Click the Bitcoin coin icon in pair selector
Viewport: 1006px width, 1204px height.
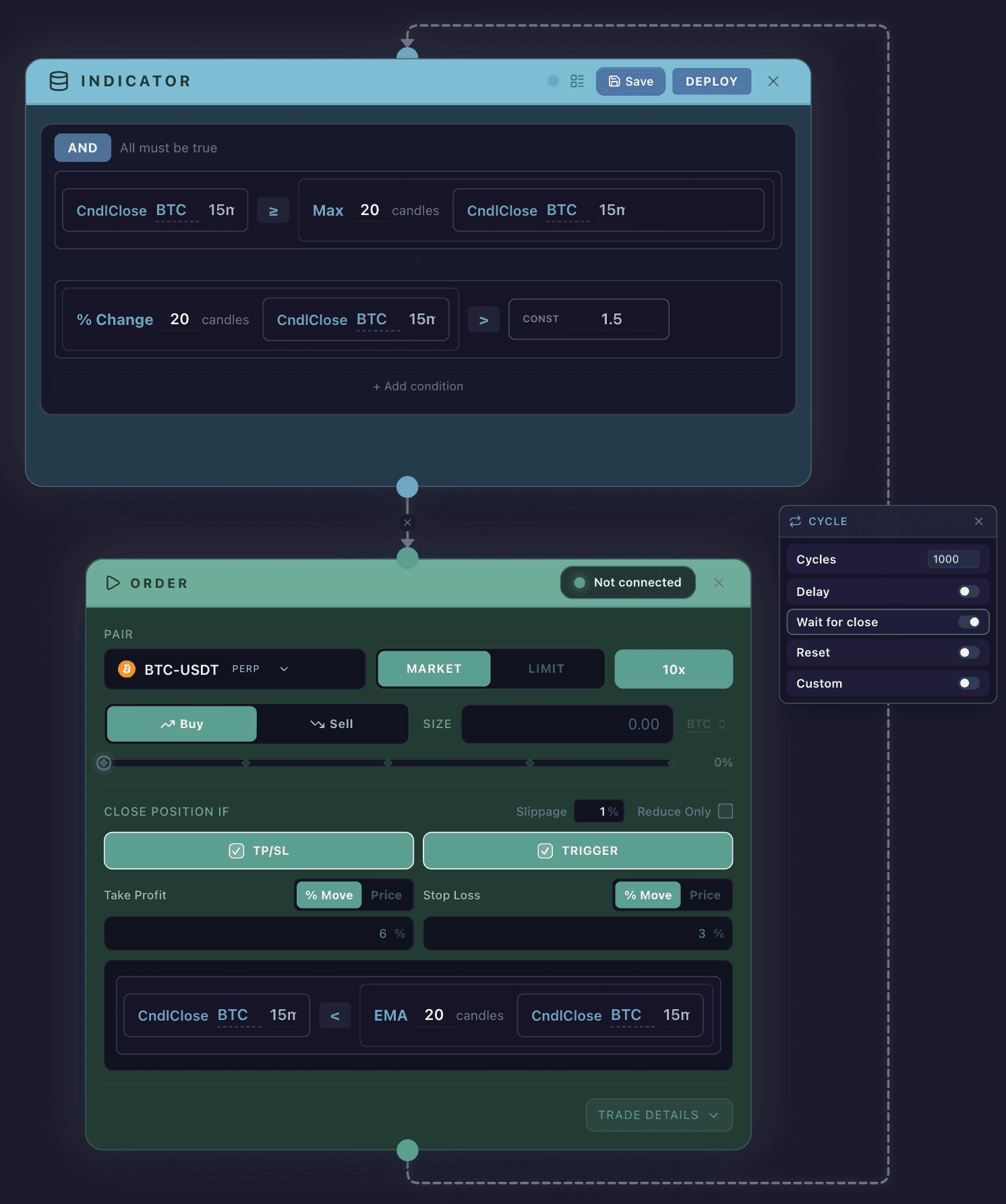pos(127,669)
